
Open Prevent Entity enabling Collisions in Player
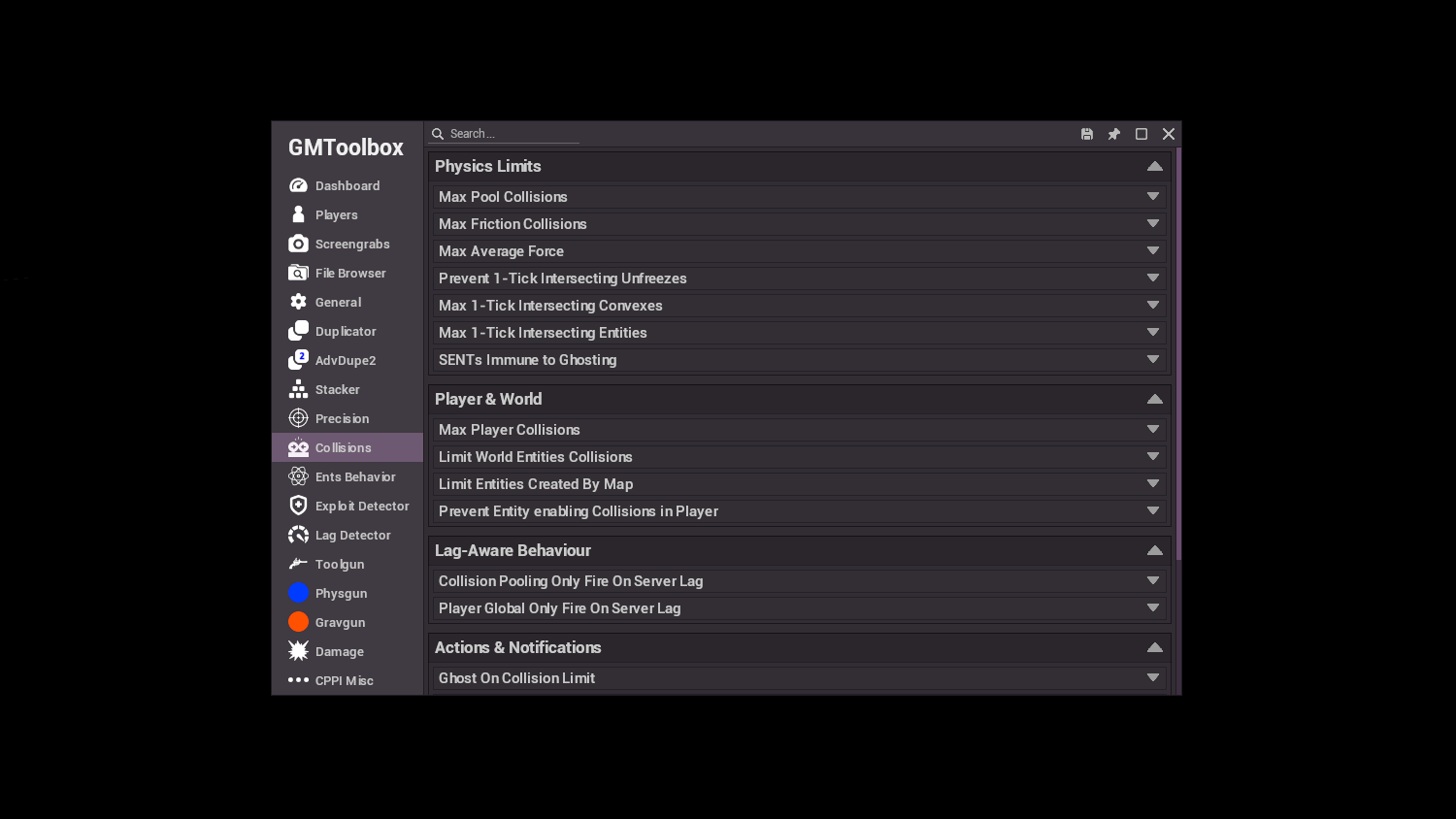tap(799, 510)
